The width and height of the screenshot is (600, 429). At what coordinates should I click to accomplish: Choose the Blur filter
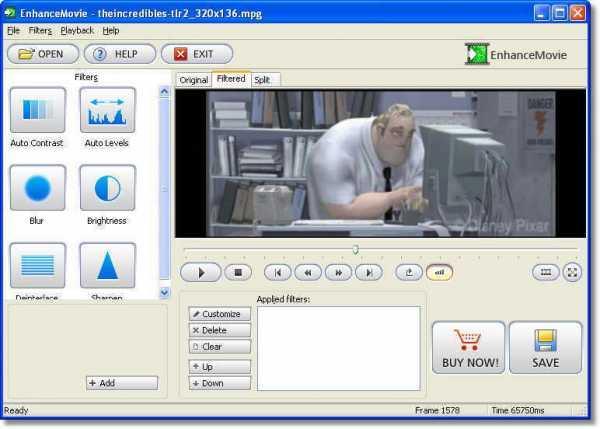coord(38,188)
